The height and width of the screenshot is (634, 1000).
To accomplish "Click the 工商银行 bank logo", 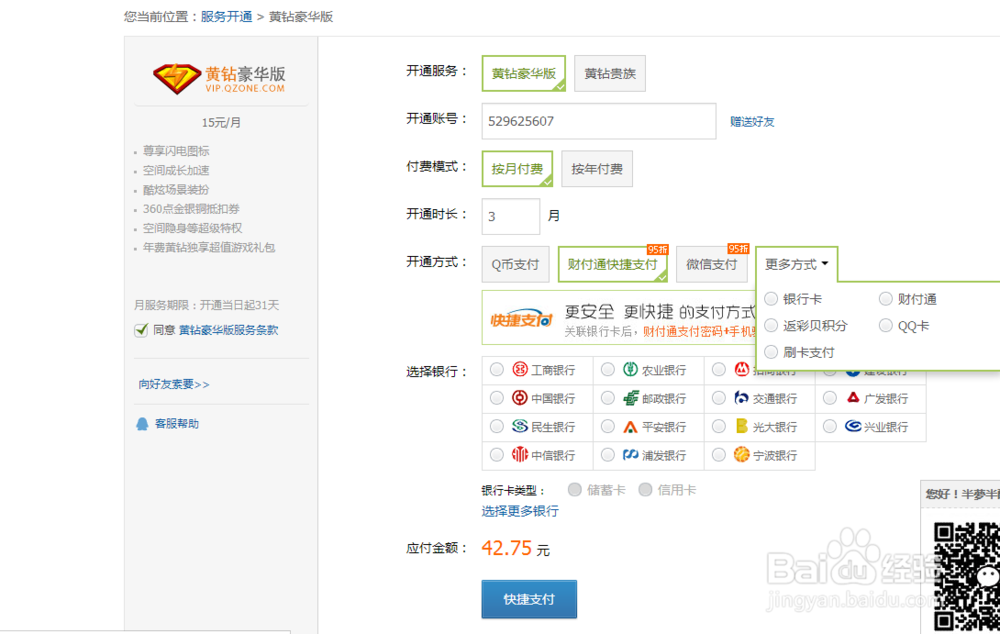I will (x=520, y=369).
